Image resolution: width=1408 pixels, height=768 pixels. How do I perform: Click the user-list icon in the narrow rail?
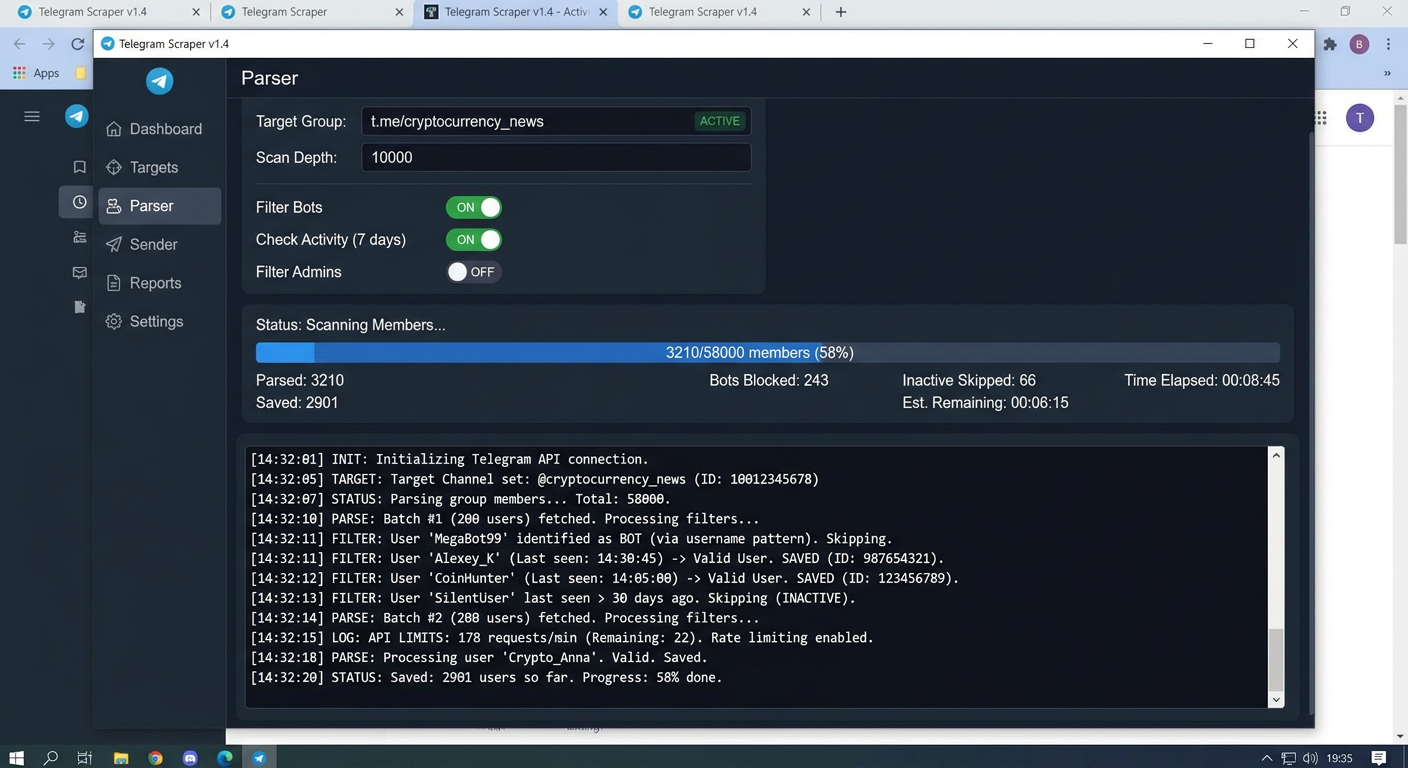pyautogui.click(x=79, y=237)
